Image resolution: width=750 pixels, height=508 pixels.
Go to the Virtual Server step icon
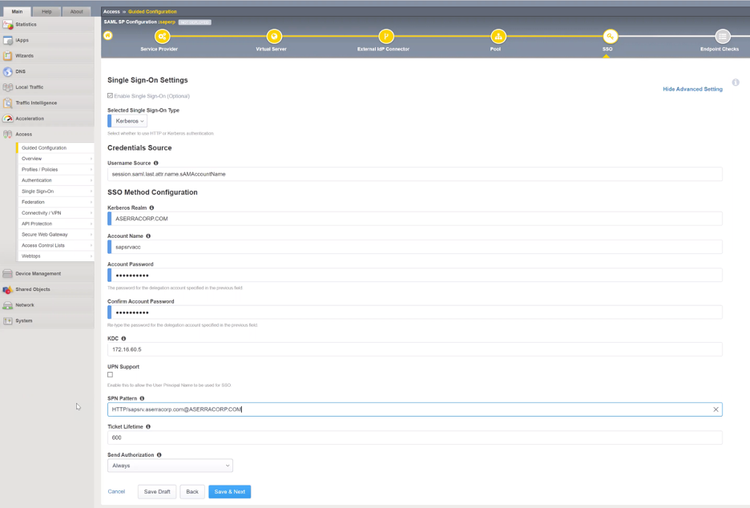(274, 36)
